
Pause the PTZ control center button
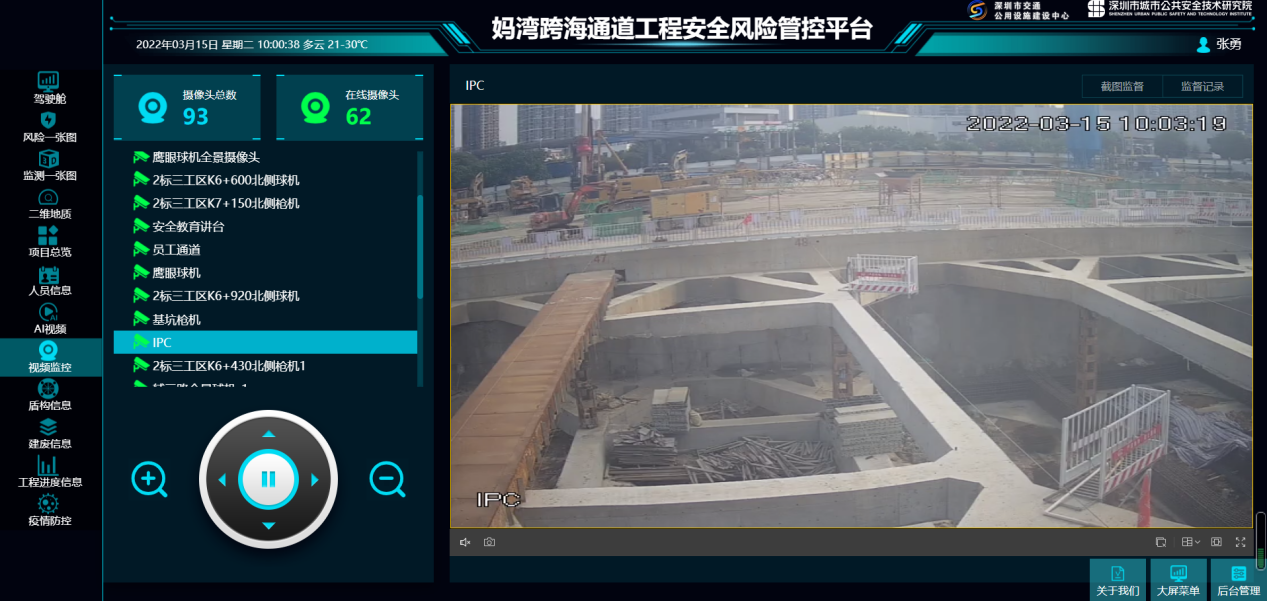pyautogui.click(x=268, y=479)
